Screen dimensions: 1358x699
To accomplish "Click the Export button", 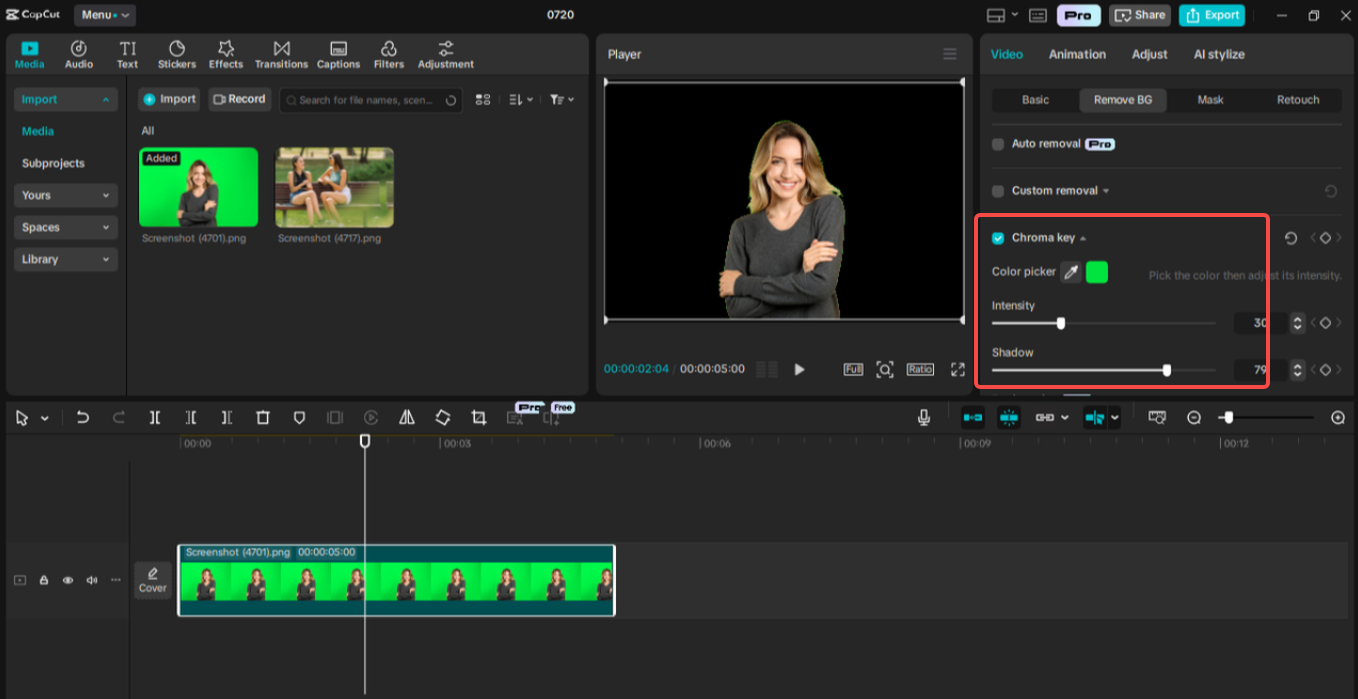I will [1211, 15].
